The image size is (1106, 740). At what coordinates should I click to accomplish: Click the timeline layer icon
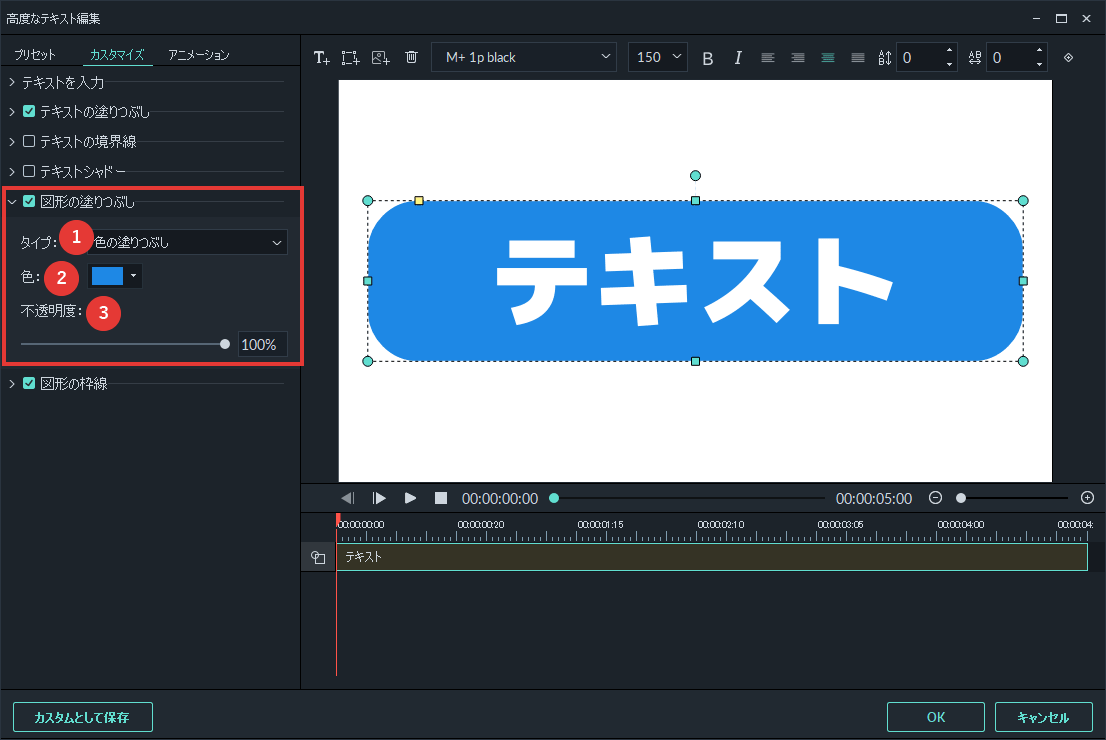[x=318, y=557]
